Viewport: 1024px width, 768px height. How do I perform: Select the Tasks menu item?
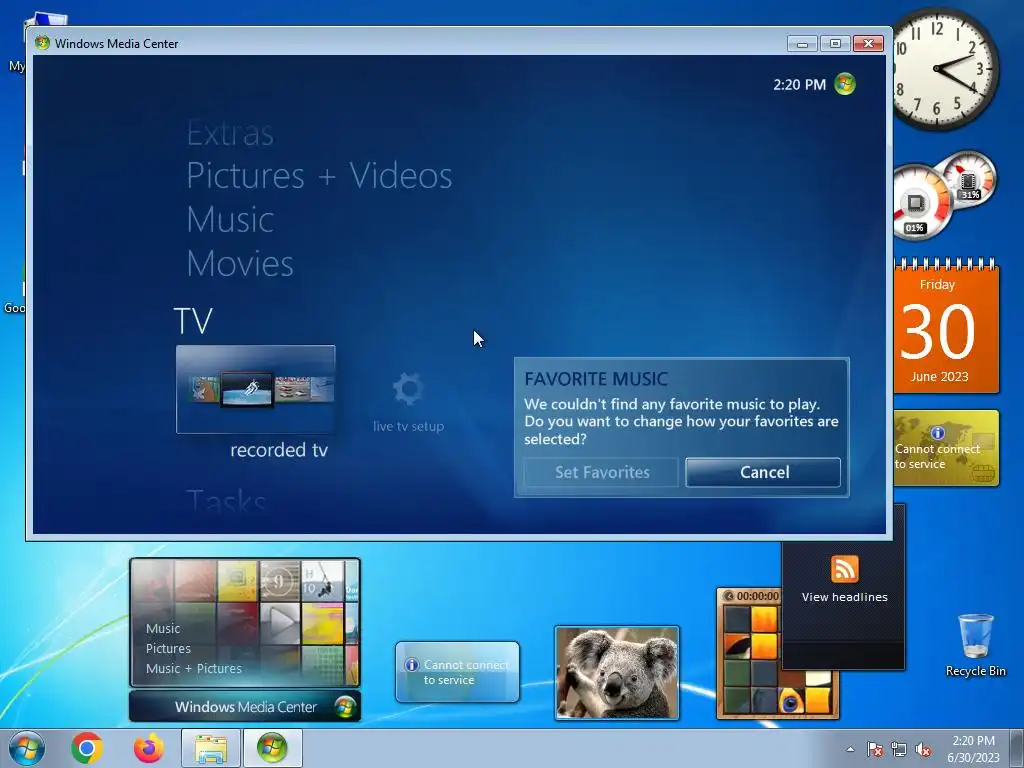click(x=226, y=502)
